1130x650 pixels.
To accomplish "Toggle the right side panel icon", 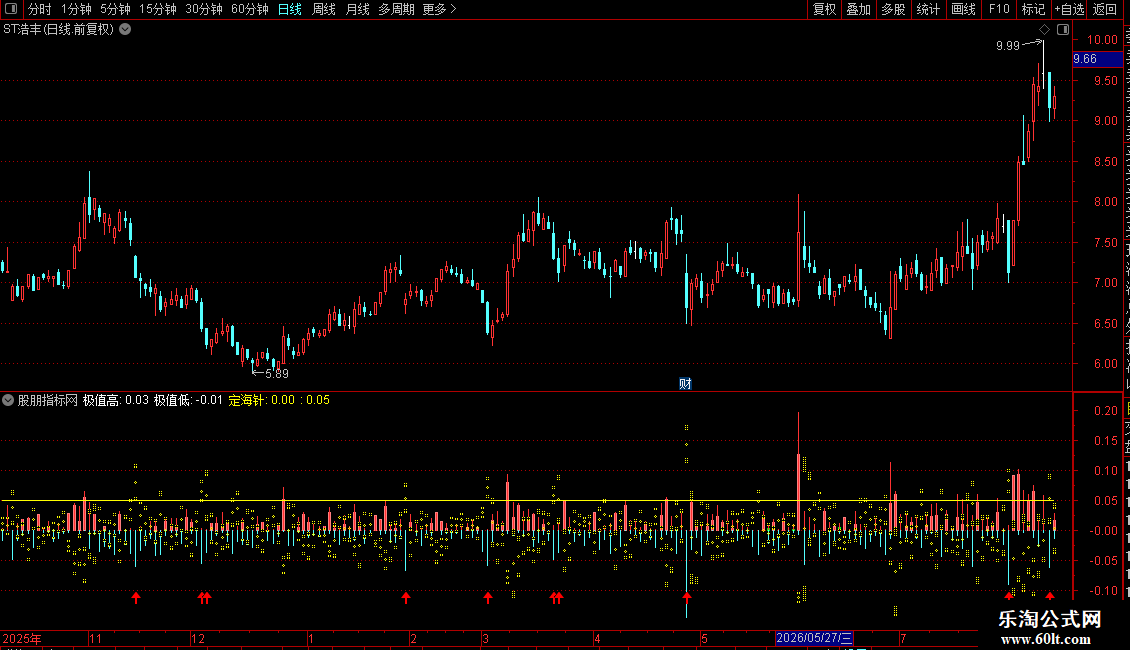I will pyautogui.click(x=1063, y=30).
